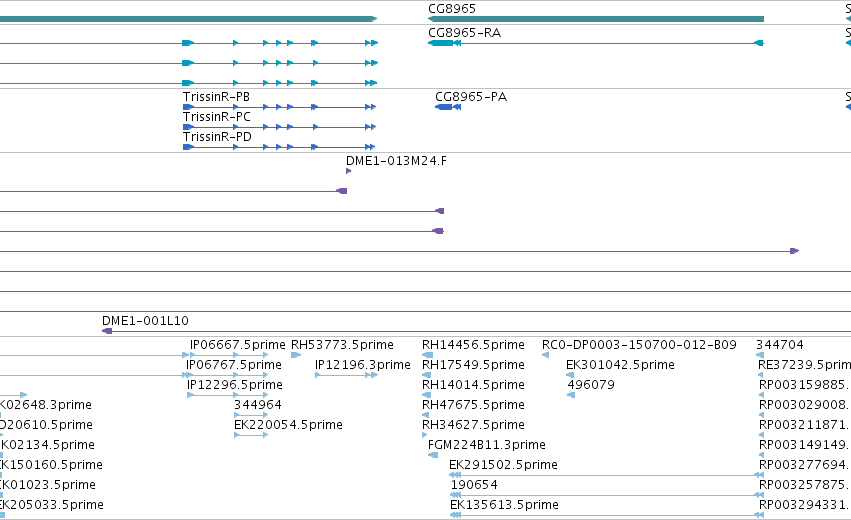Viewport: 851px width, 520px height.
Task: Click the RP003257875 EST label
Action: pyautogui.click(x=804, y=485)
